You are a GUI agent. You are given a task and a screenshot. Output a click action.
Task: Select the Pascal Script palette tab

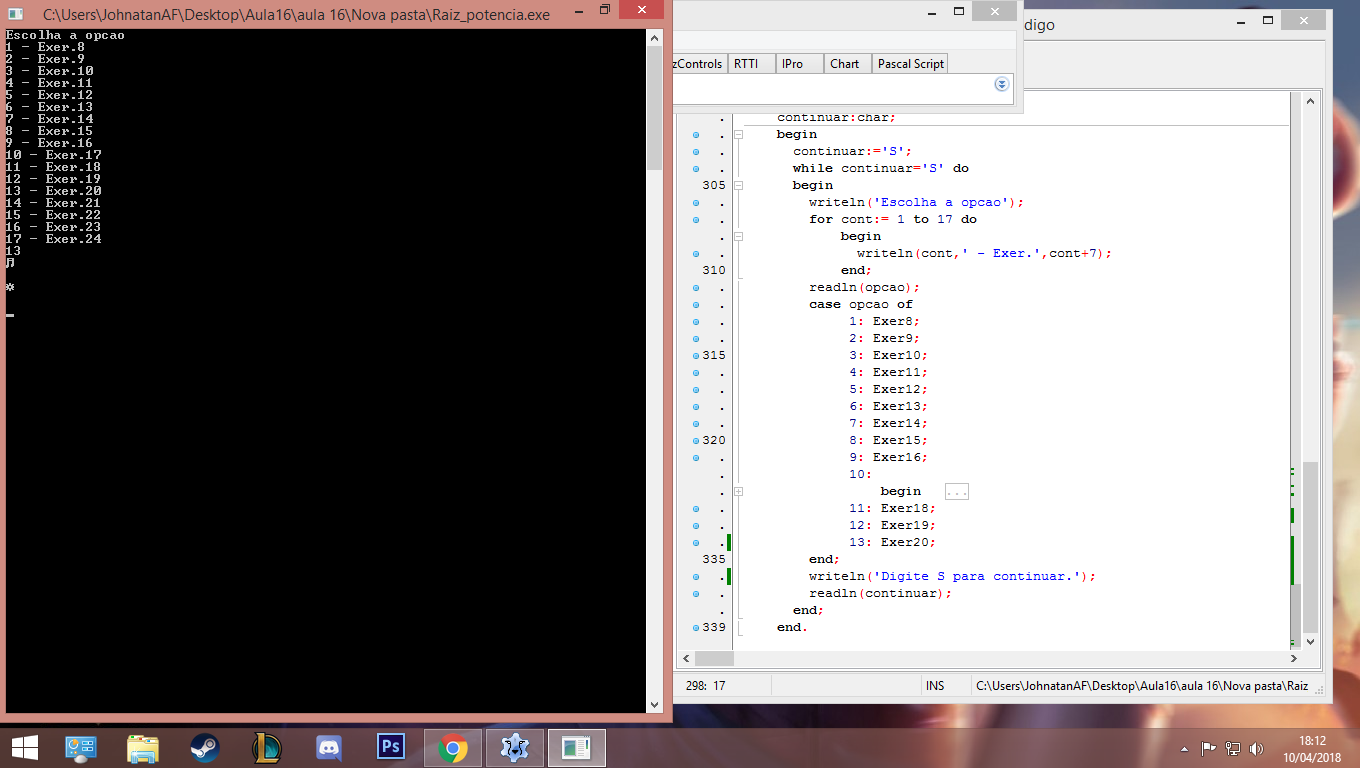point(910,64)
